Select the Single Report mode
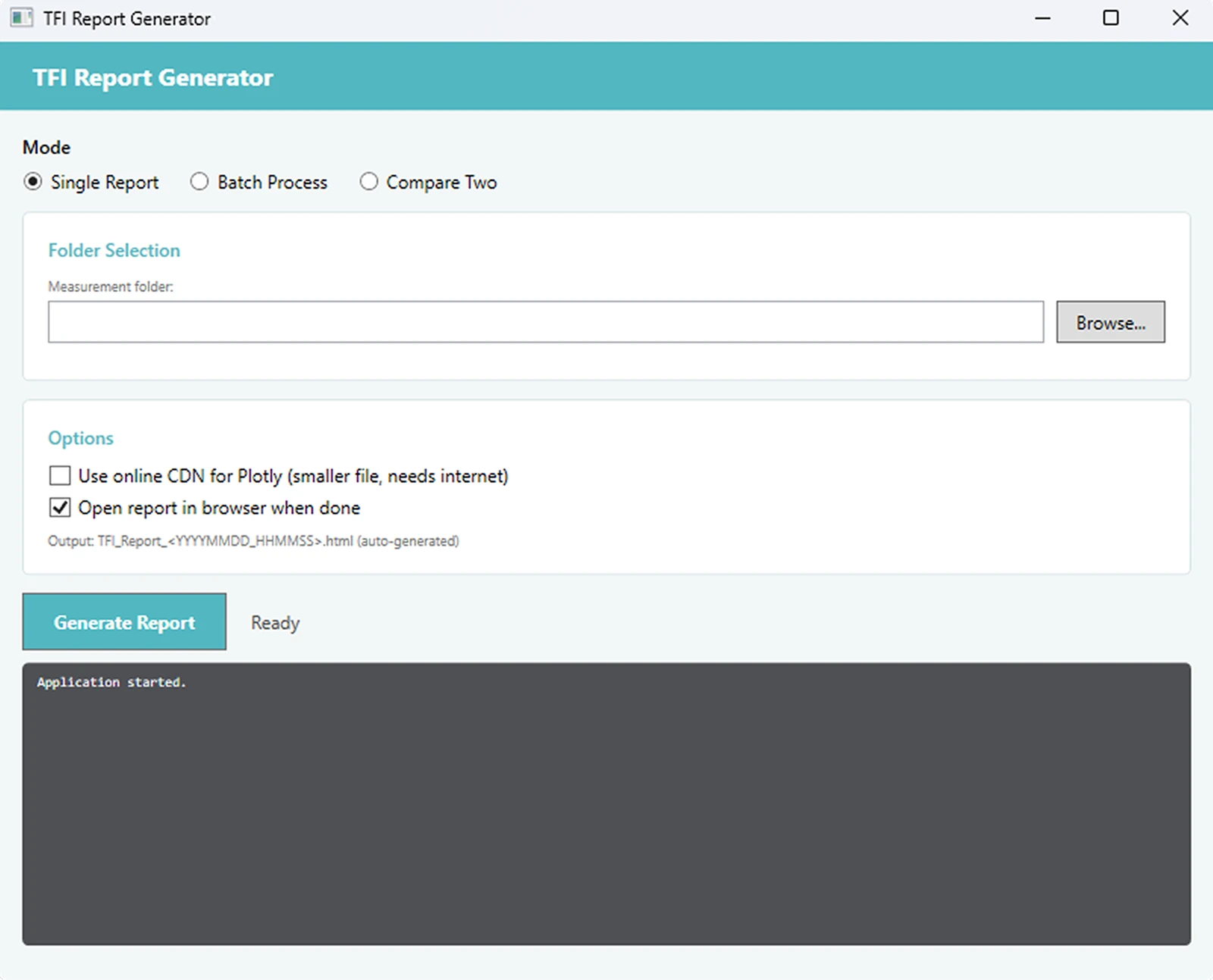 pyautogui.click(x=91, y=182)
